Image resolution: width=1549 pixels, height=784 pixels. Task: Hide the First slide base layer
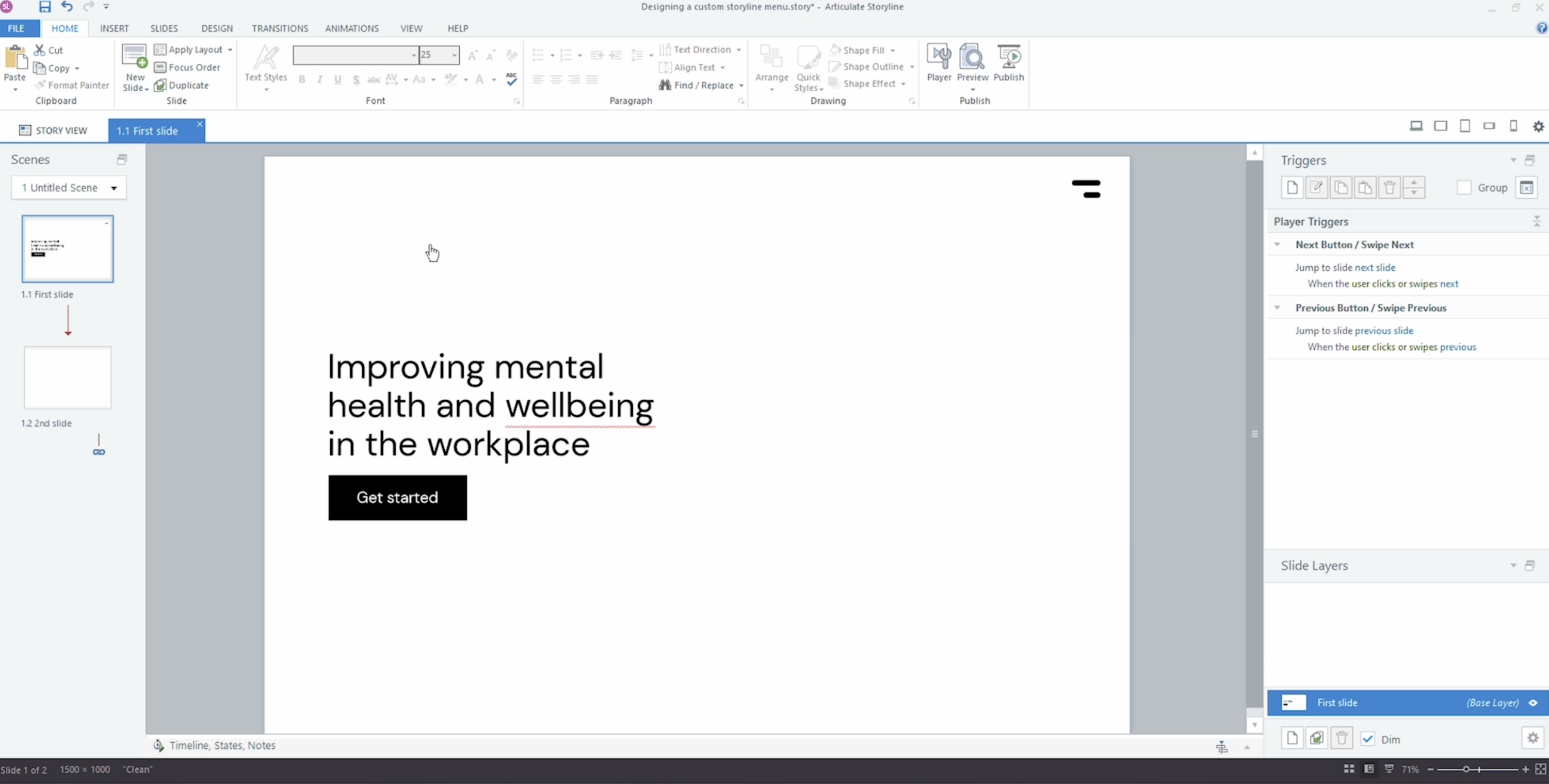coord(1533,703)
